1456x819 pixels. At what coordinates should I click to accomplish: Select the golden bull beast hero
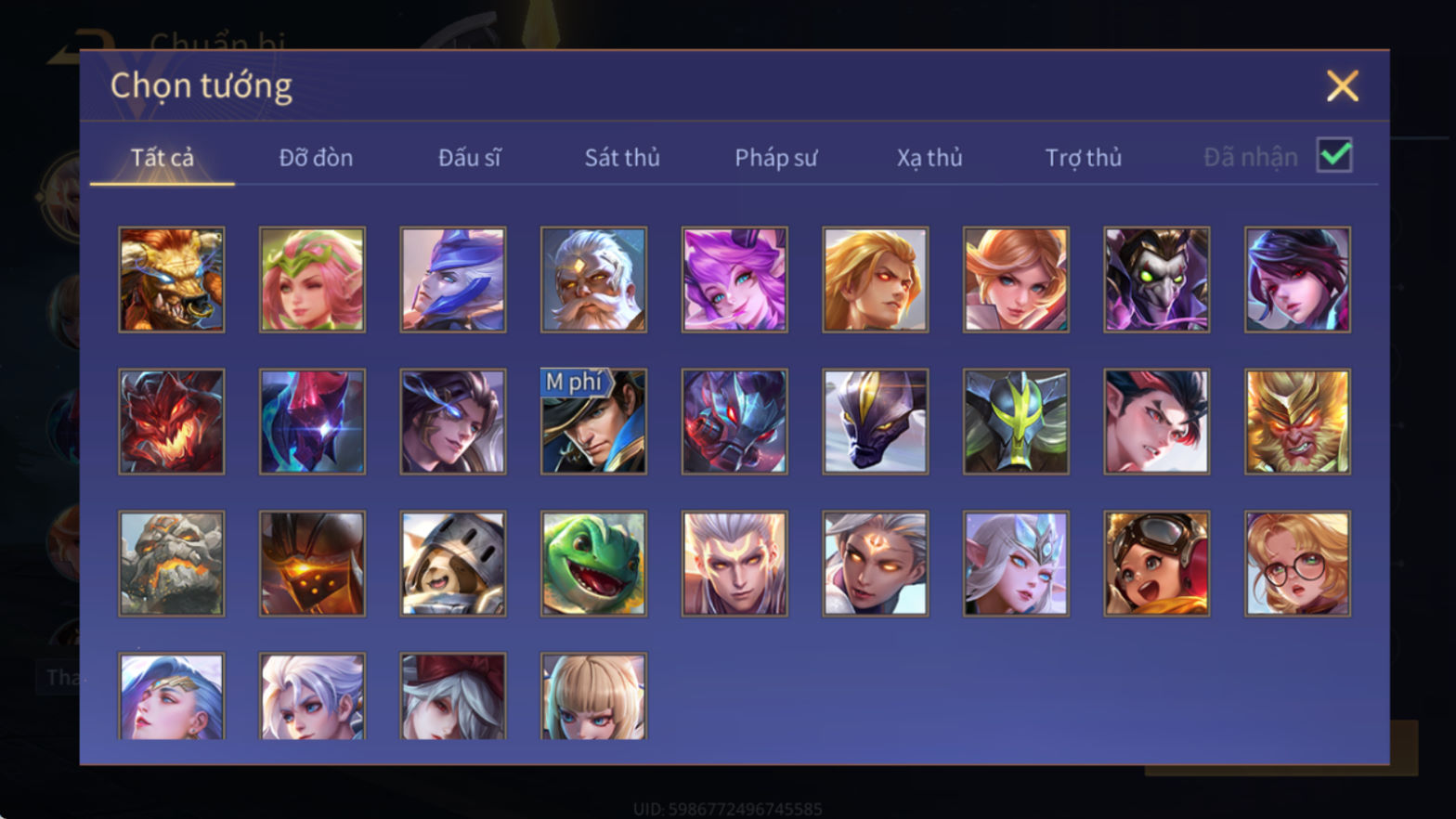(172, 279)
